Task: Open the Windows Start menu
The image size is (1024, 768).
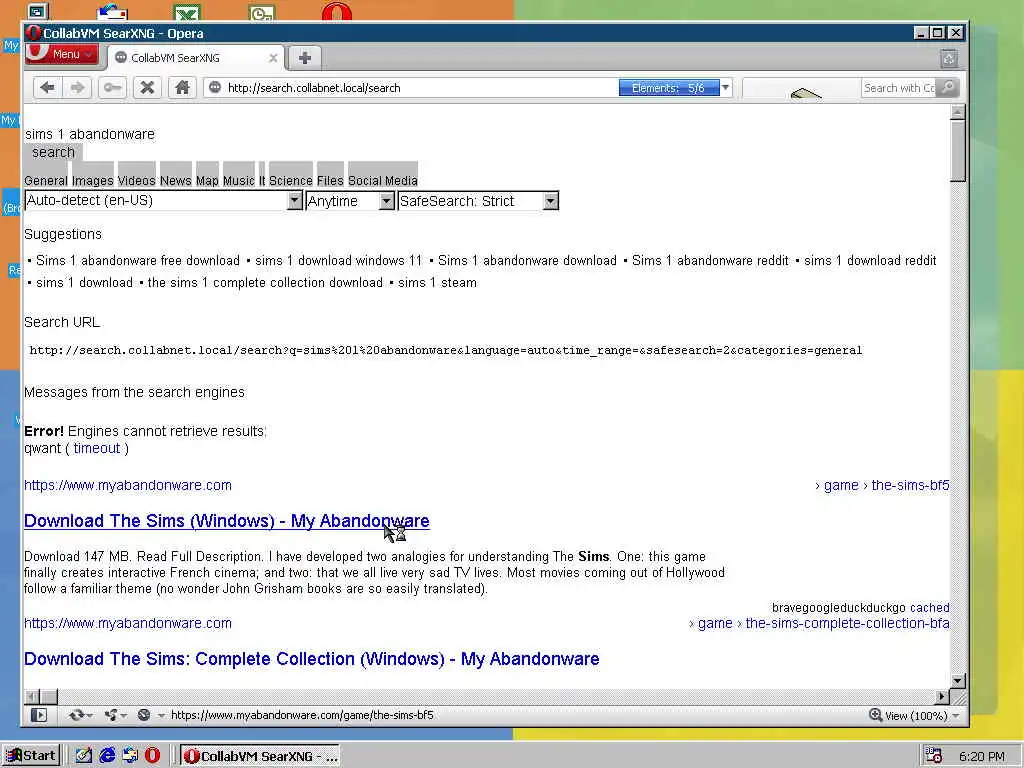Action: [x=31, y=756]
